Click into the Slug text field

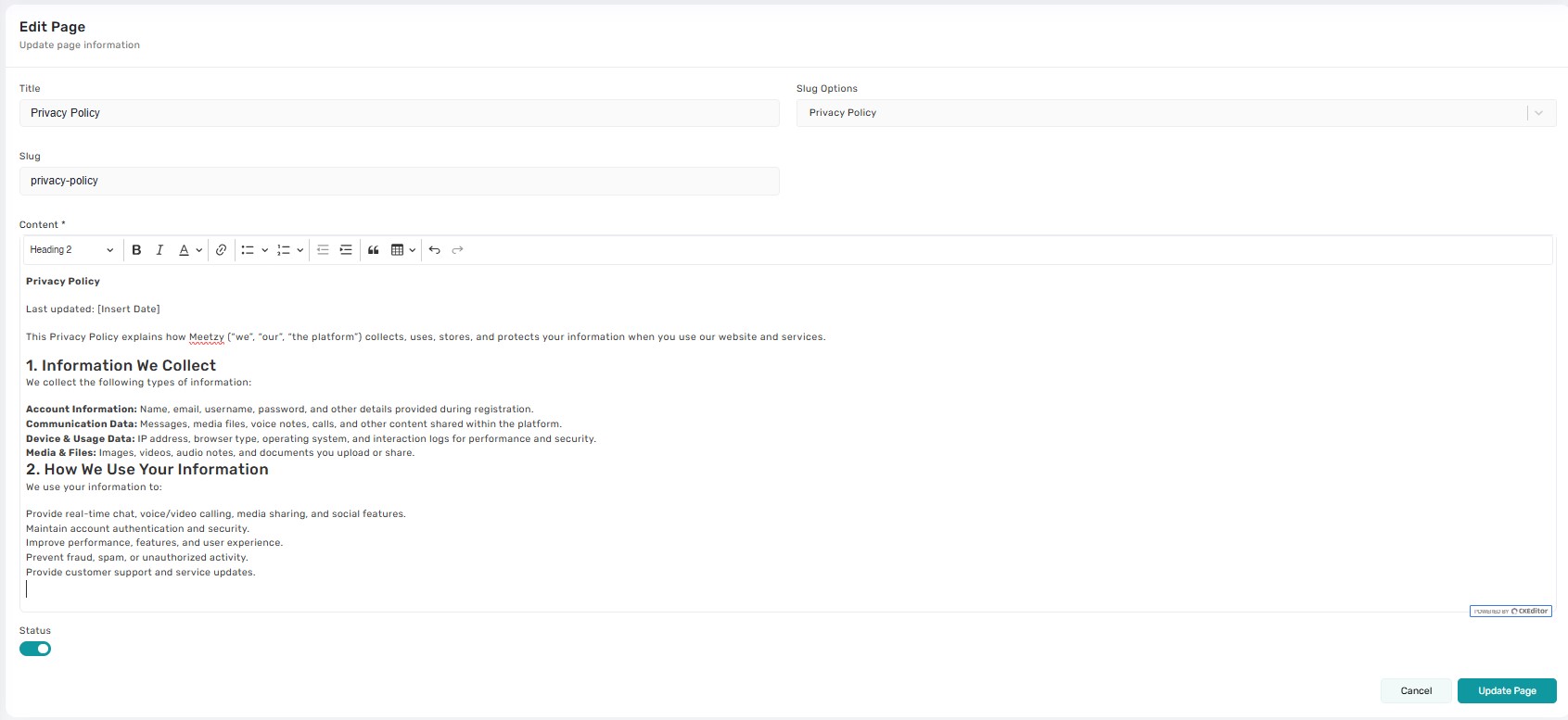click(x=399, y=181)
